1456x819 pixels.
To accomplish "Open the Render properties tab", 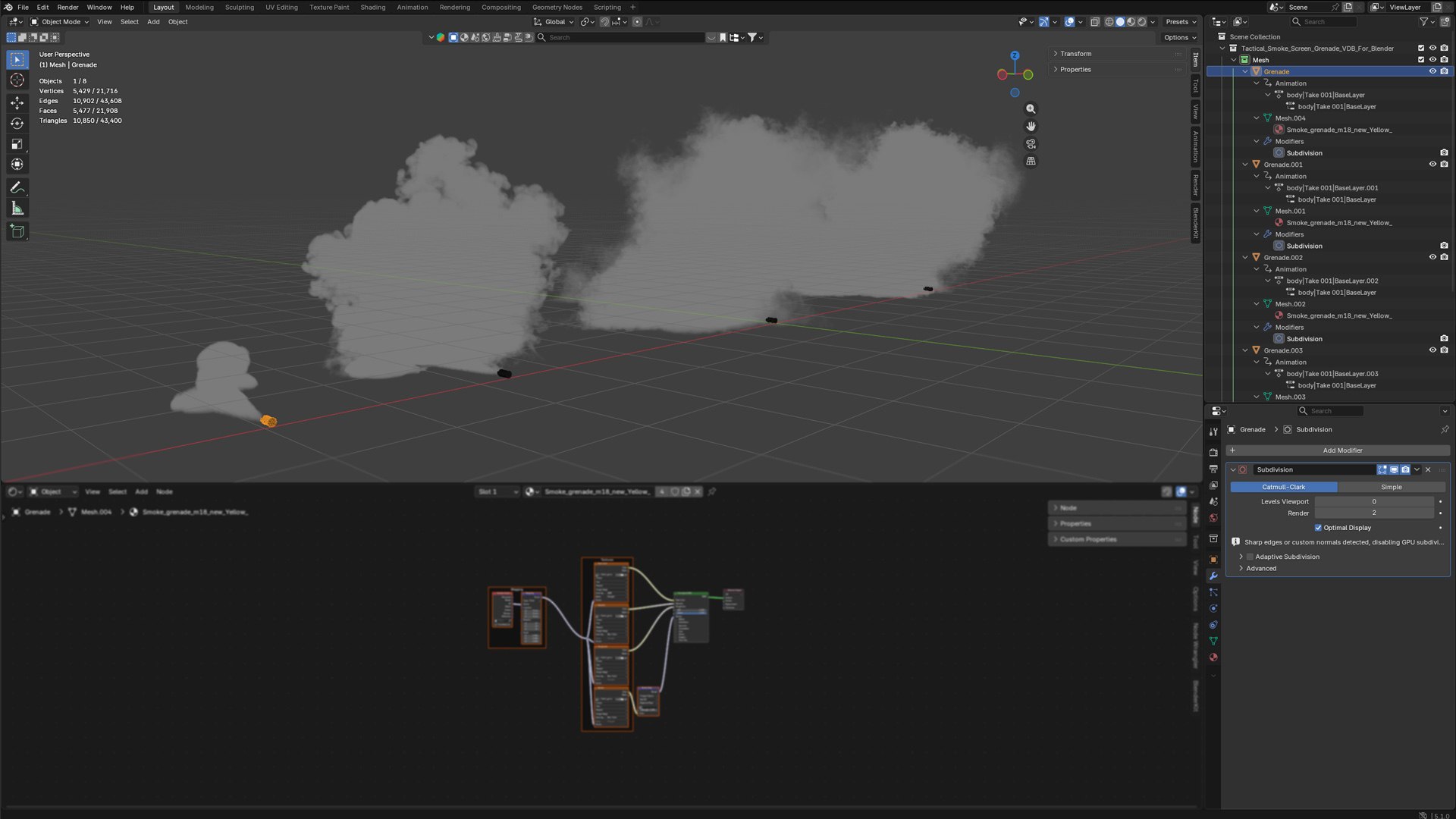I will point(1213,453).
